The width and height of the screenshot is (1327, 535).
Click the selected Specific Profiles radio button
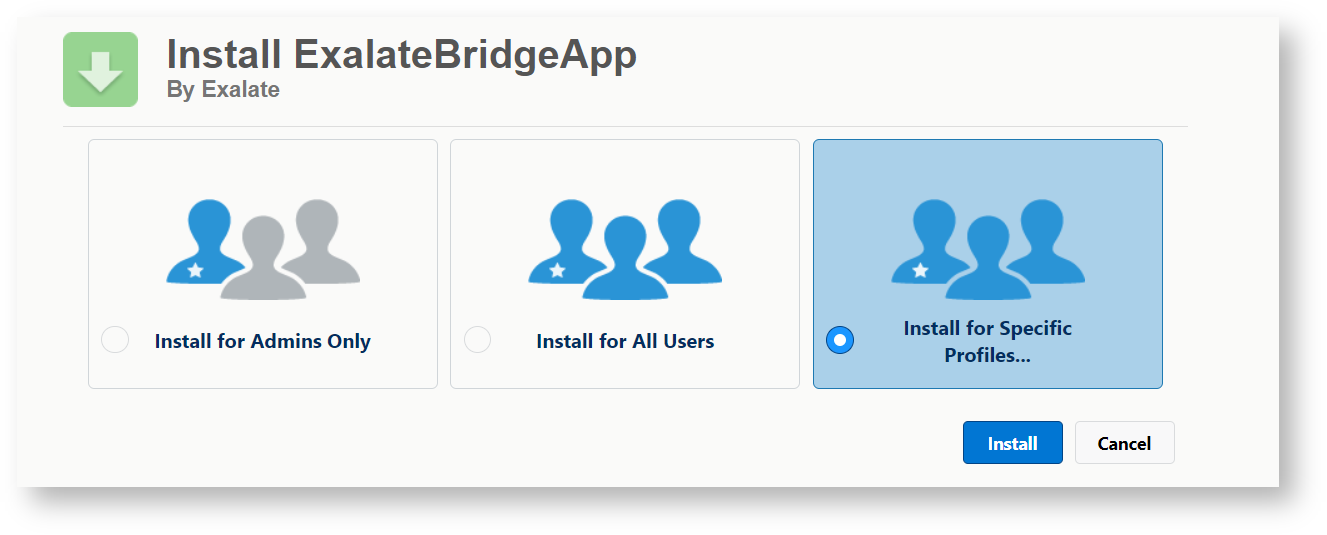point(840,340)
